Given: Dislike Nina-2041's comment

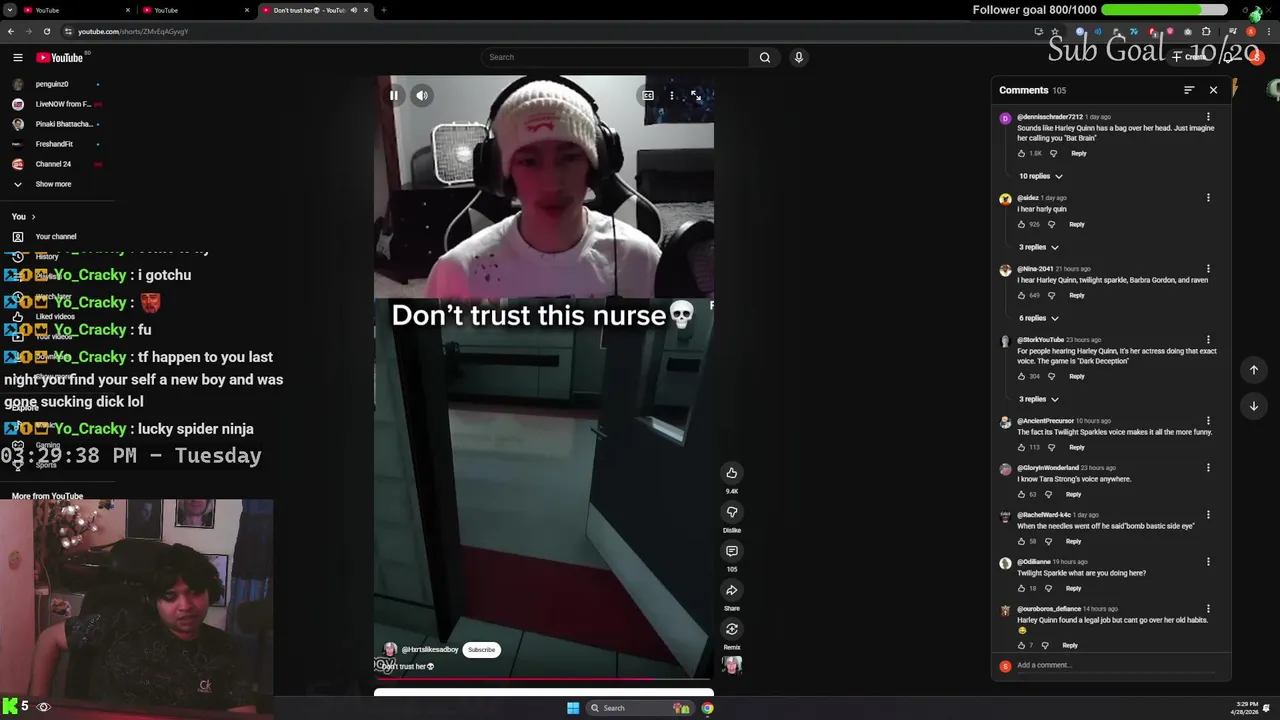Looking at the screenshot, I should (1051, 295).
